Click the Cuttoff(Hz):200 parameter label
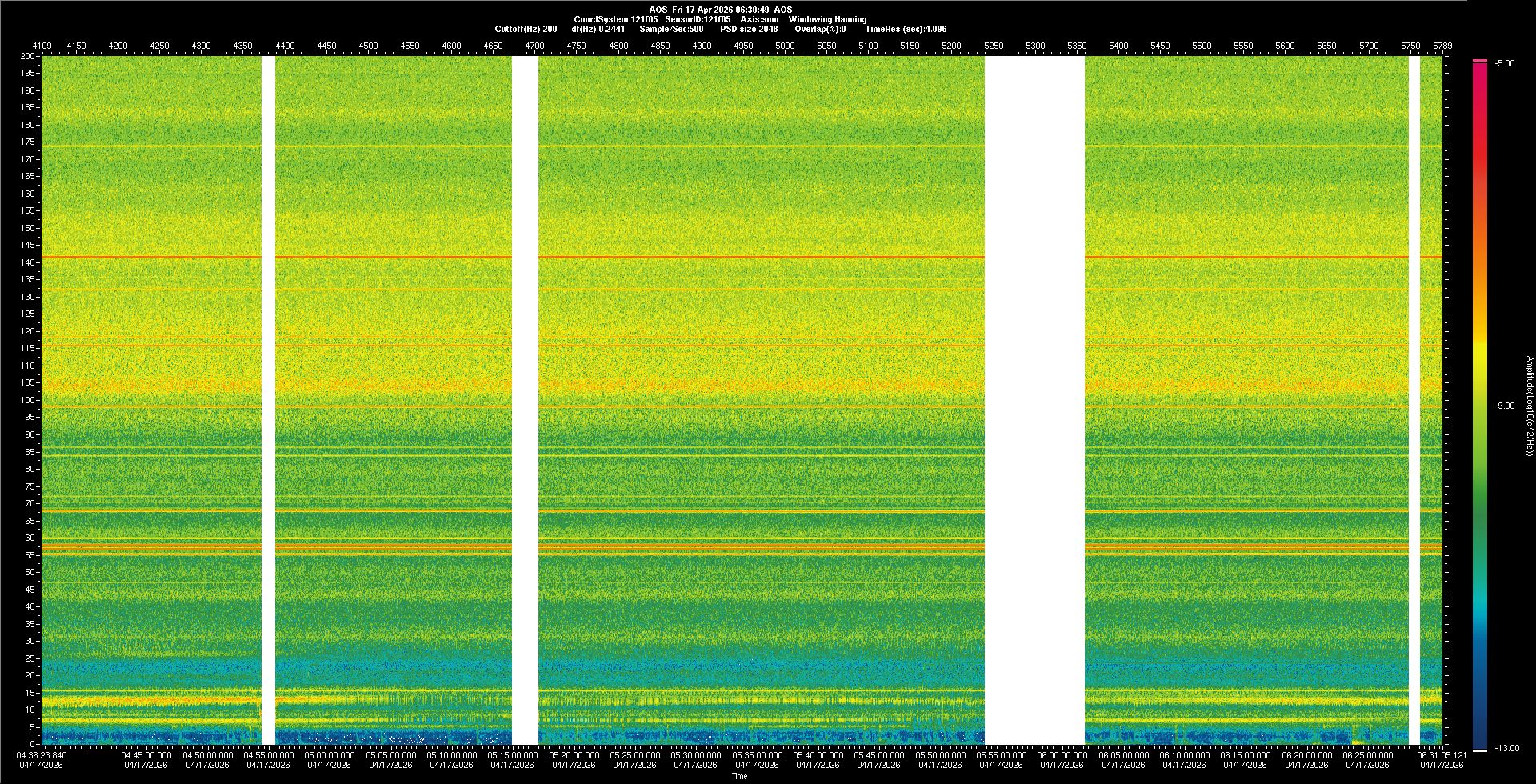Viewport: 1536px width, 784px height. [x=526, y=29]
